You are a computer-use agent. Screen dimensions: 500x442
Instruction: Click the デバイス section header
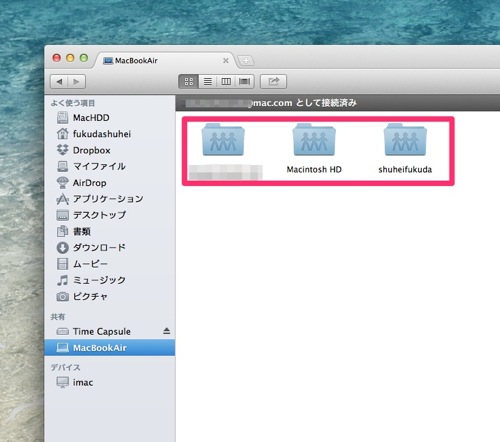(x=65, y=367)
